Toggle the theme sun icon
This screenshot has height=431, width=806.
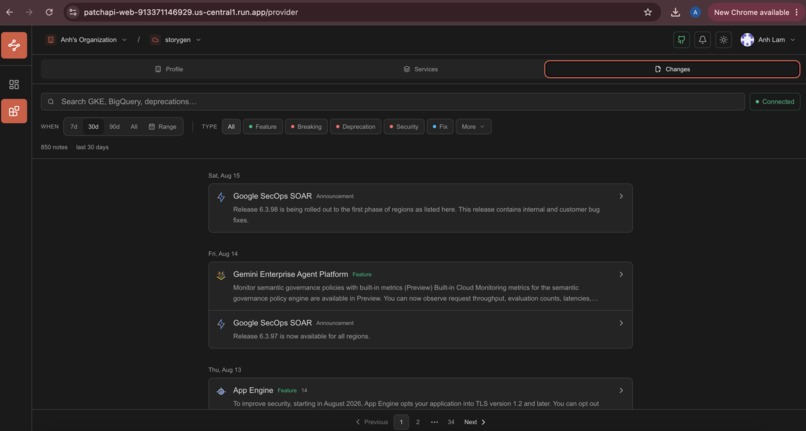click(723, 40)
